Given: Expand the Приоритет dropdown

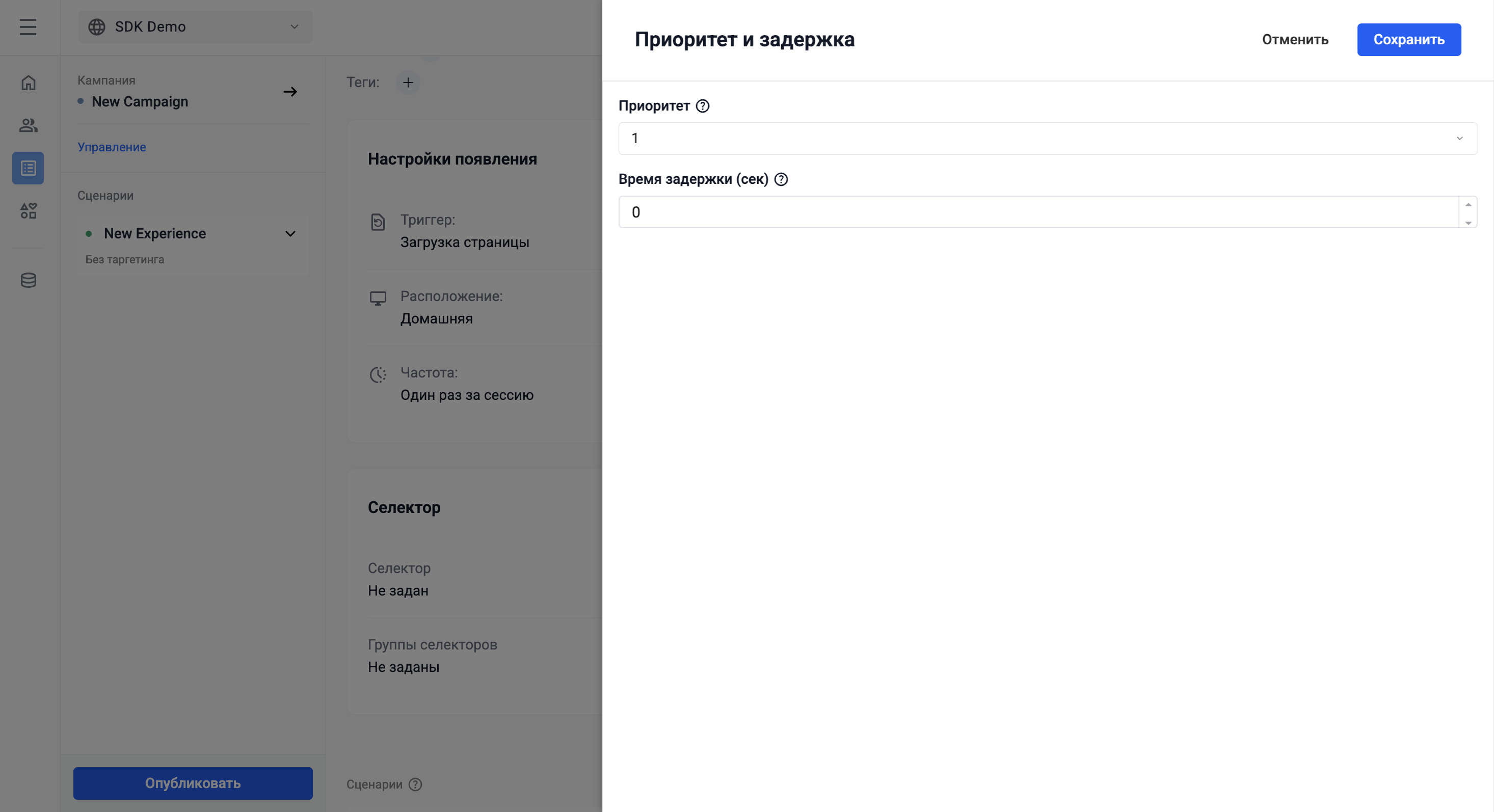Looking at the screenshot, I should (1047, 139).
